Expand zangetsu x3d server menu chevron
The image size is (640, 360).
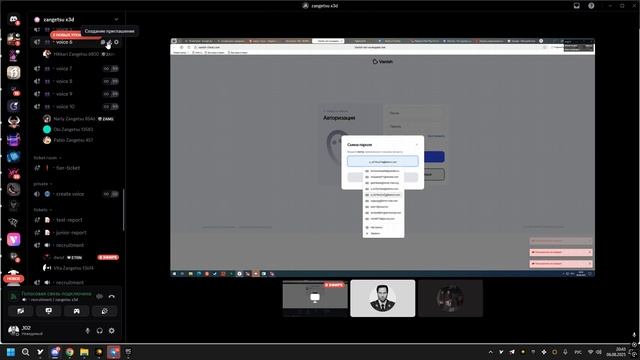coord(116,19)
